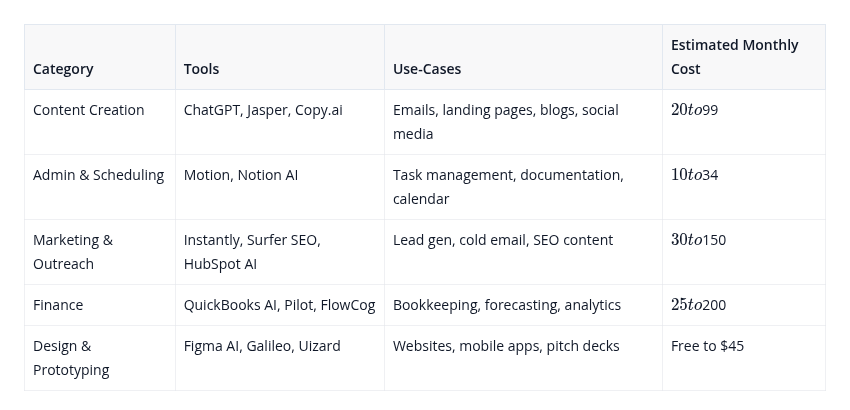Screen dimensions: 850x410
Task: Select the Websites, mobile apps, pitch decks cell
Action: [523, 358]
